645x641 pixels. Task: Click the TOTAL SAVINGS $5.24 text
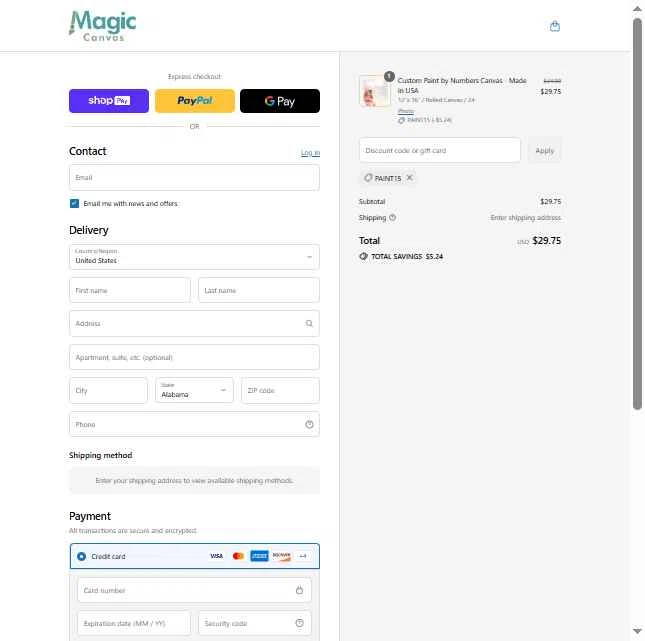[x=407, y=256]
